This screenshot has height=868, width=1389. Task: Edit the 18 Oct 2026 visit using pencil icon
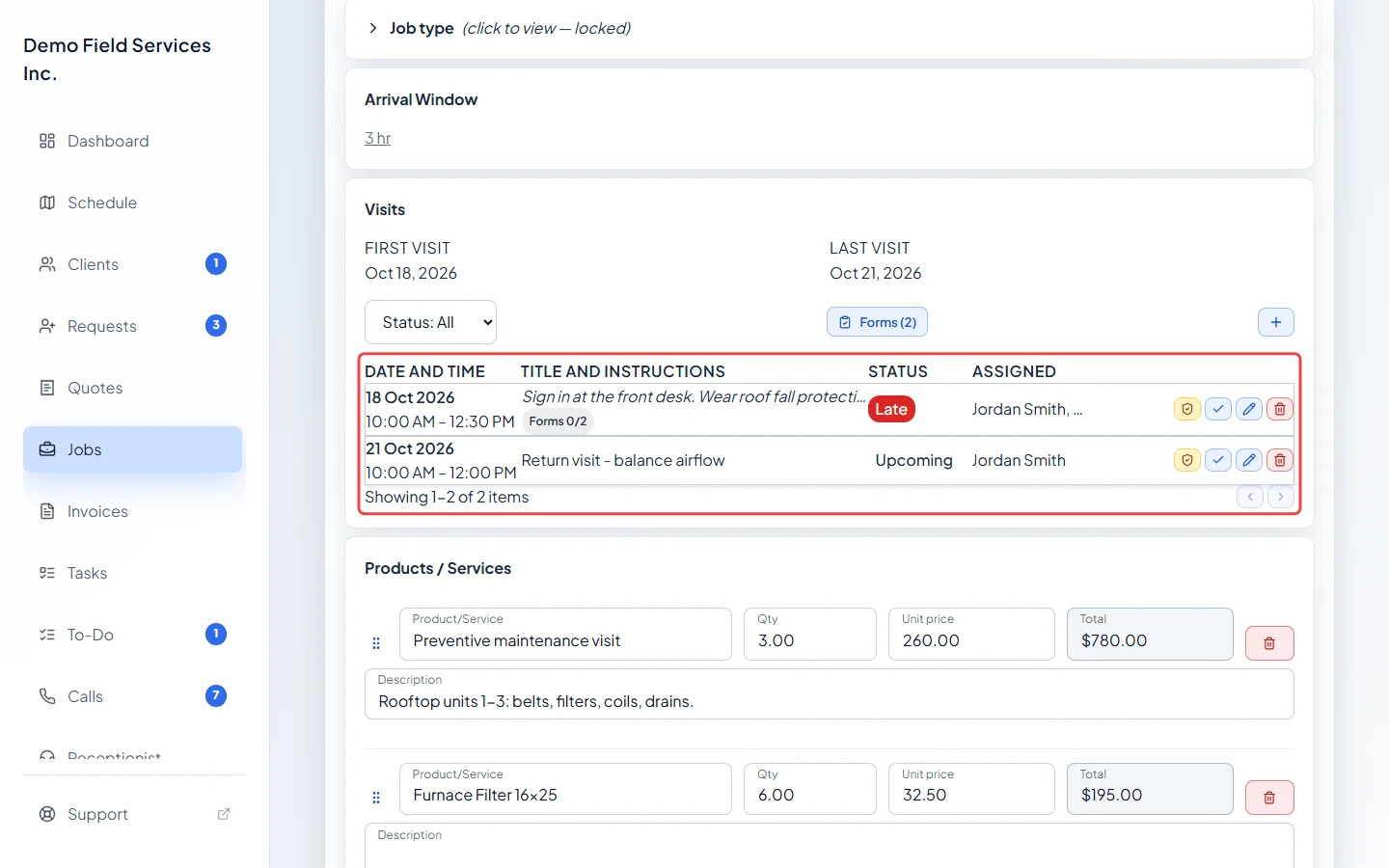click(x=1249, y=409)
